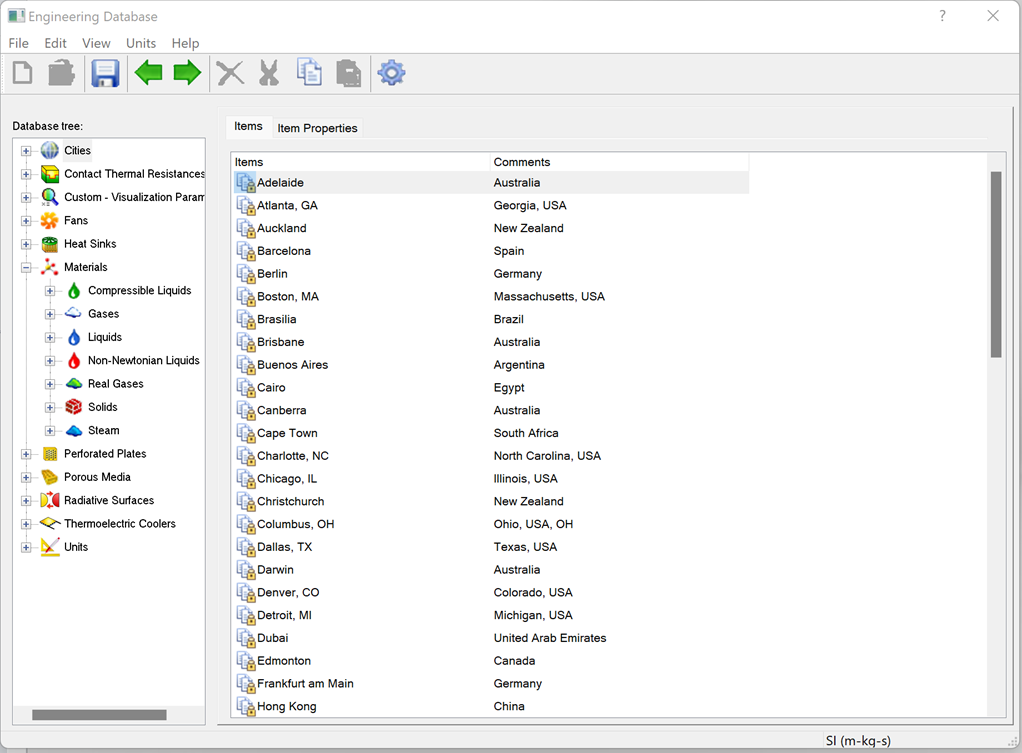Click the Cut scissors icon

(269, 73)
